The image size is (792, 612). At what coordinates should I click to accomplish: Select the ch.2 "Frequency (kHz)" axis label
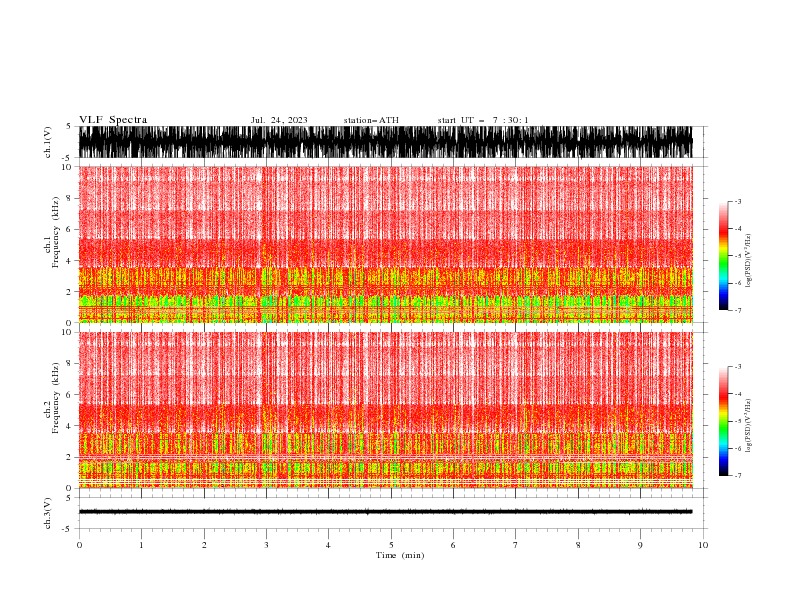56,398
